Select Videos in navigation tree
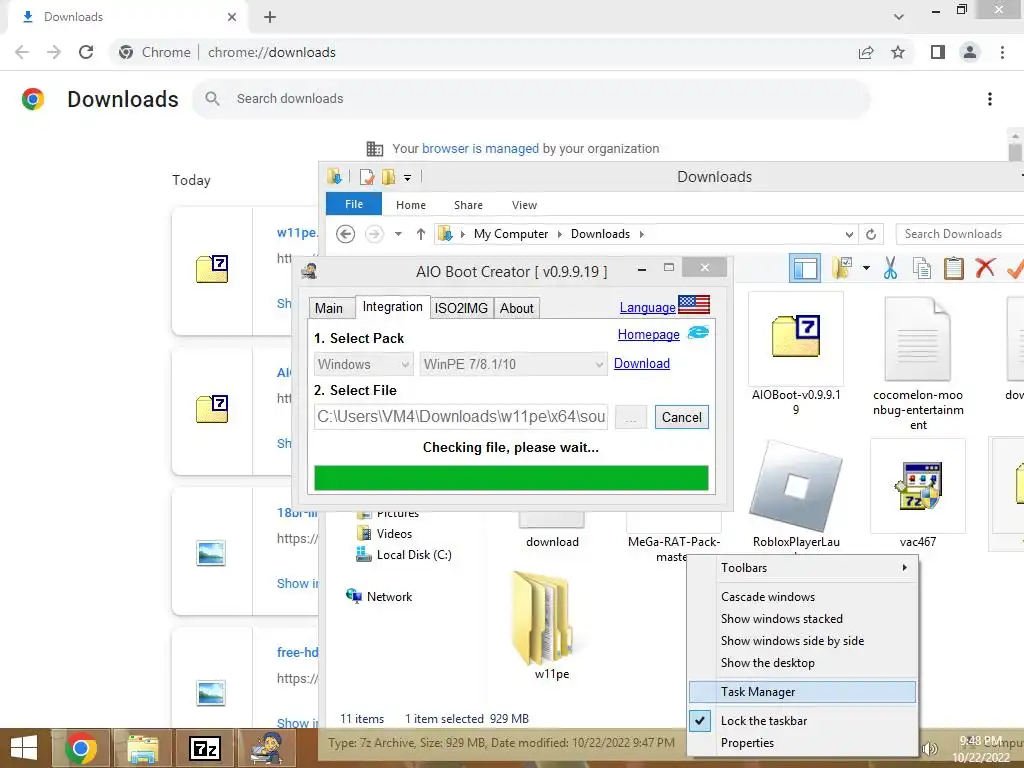Viewport: 1024px width, 768px height. tap(384, 534)
